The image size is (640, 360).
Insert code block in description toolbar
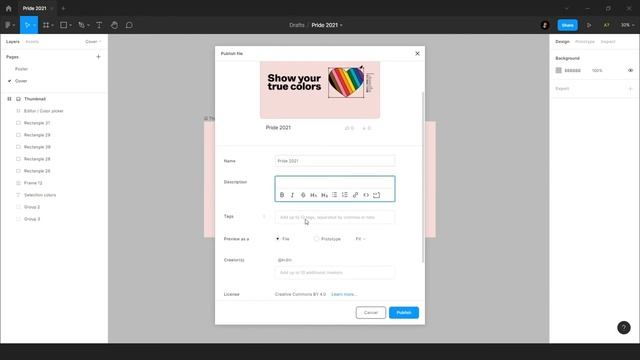pyautogui.click(x=376, y=195)
